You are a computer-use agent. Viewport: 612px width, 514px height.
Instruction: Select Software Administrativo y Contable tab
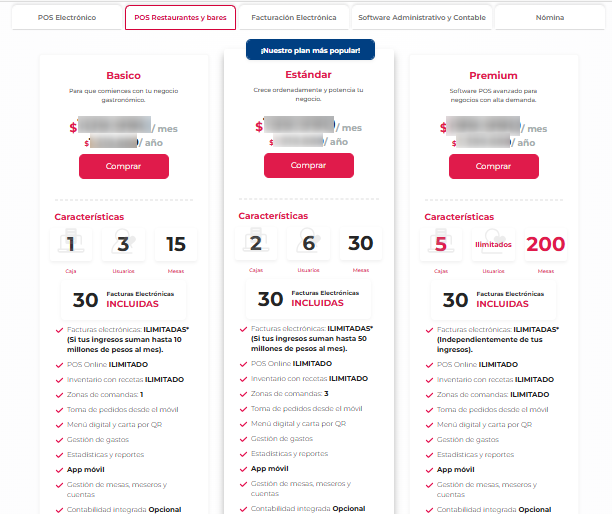[422, 18]
